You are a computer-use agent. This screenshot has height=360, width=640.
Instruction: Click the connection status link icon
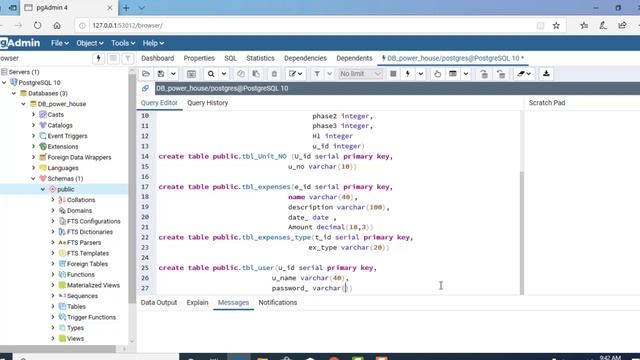click(x=146, y=88)
